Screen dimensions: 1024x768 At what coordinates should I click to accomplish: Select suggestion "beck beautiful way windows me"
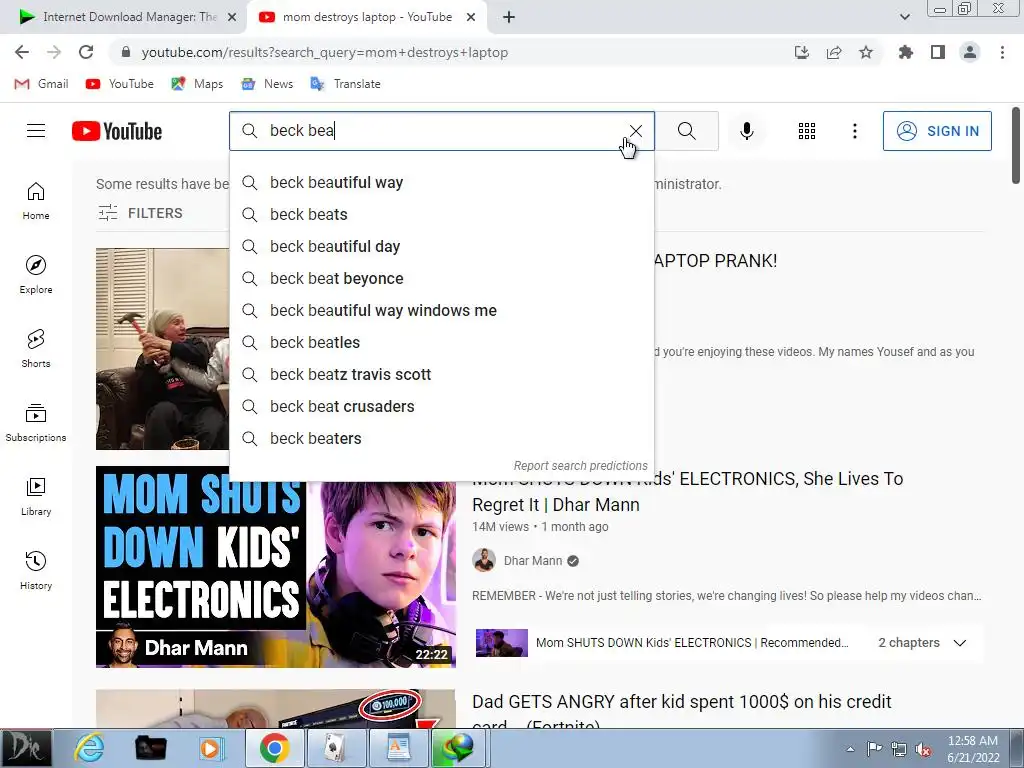[441, 310]
